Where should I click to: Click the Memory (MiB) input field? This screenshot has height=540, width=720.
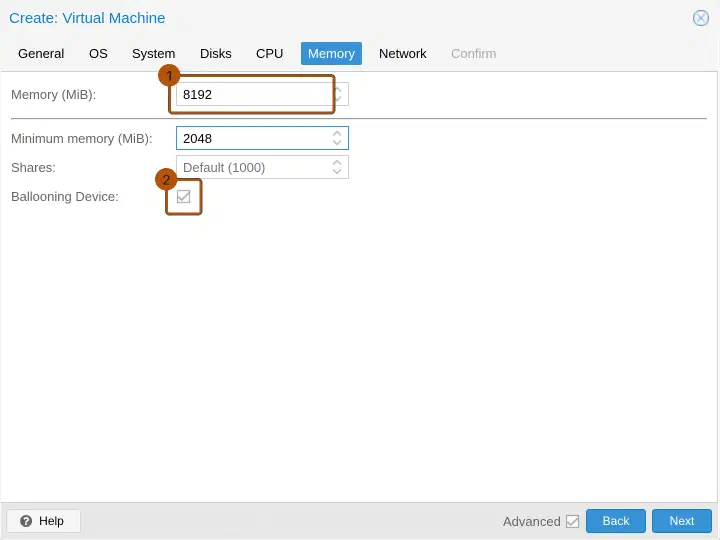(x=262, y=94)
